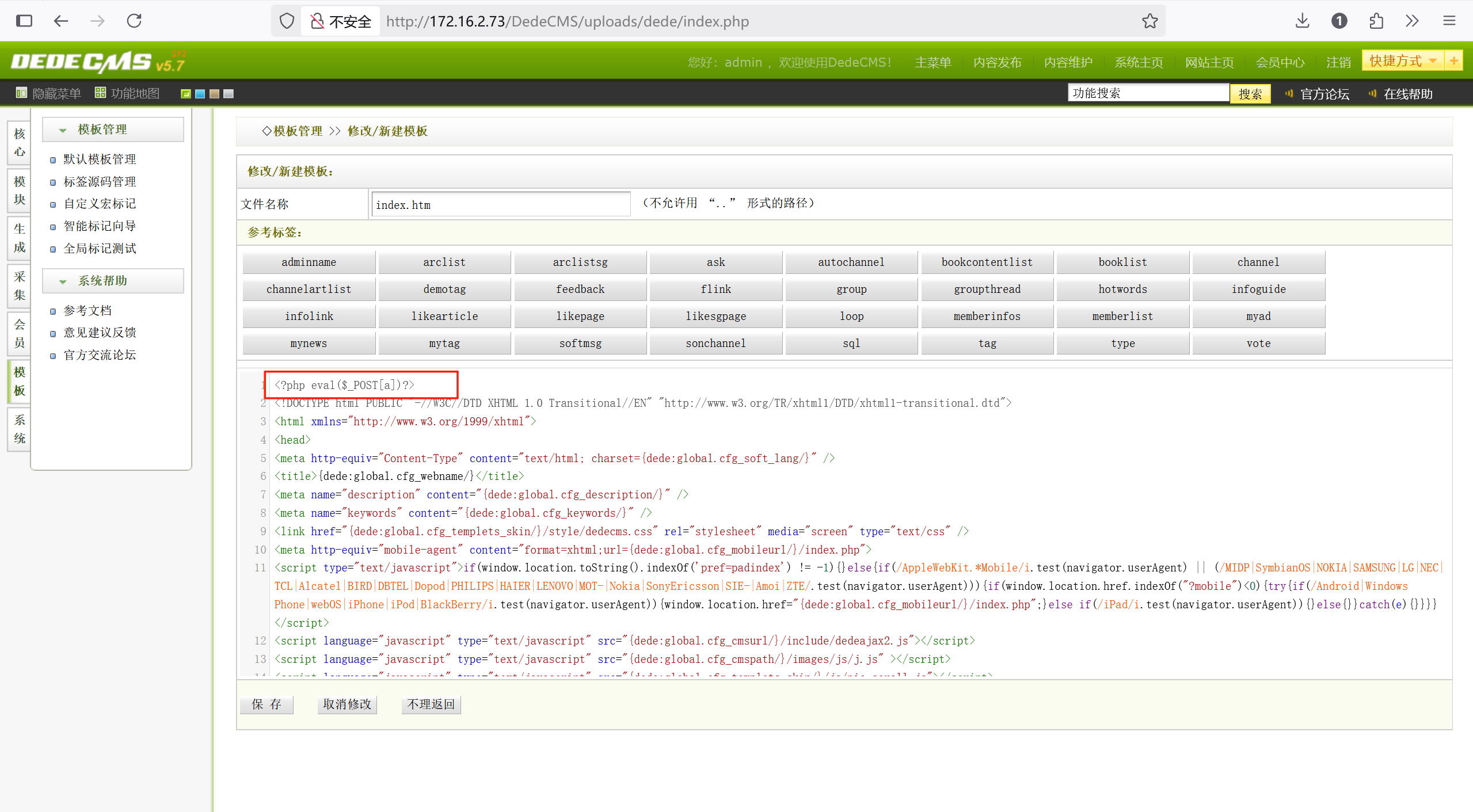Click 注销 to log out
The image size is (1473, 812).
click(1338, 62)
